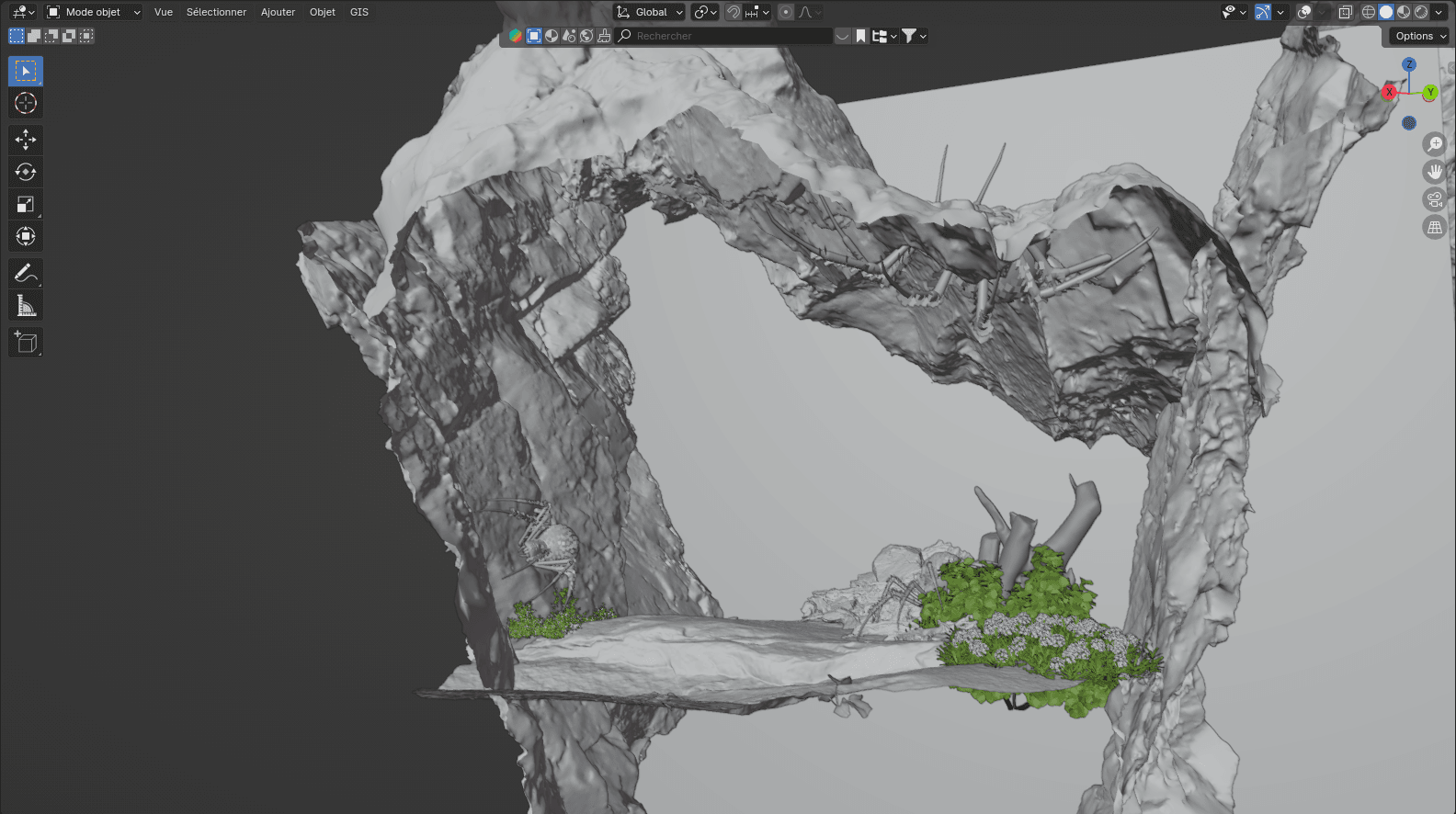Open the editor type dropdown
Image resolution: width=1456 pixels, height=814 pixels.
[x=23, y=12]
